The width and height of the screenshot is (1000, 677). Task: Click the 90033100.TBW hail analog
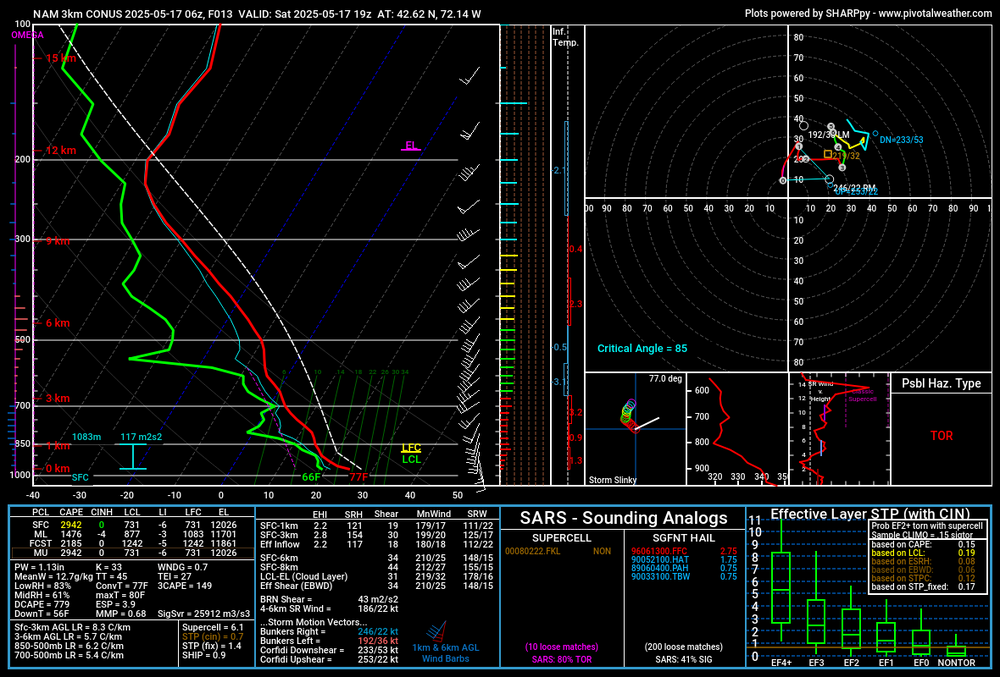[x=661, y=576]
